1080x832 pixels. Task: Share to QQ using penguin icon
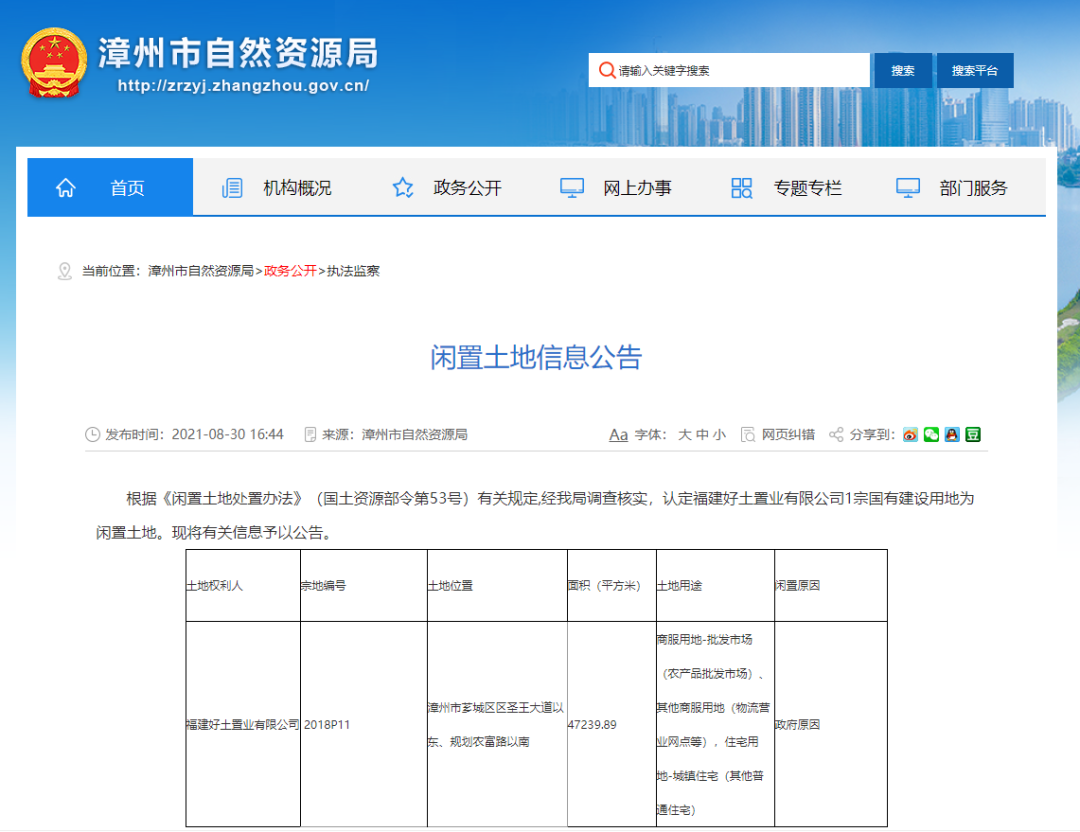(952, 435)
